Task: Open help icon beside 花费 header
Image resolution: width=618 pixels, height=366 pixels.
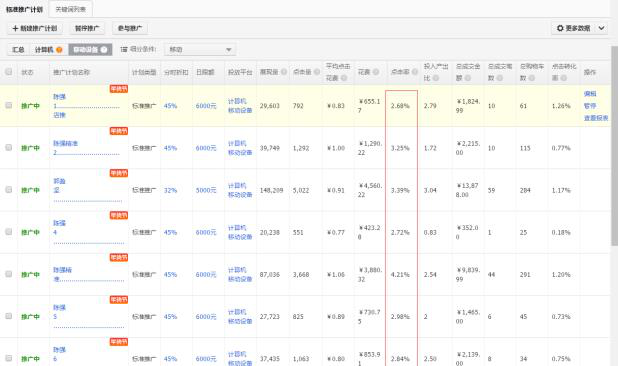Action: [x=376, y=72]
